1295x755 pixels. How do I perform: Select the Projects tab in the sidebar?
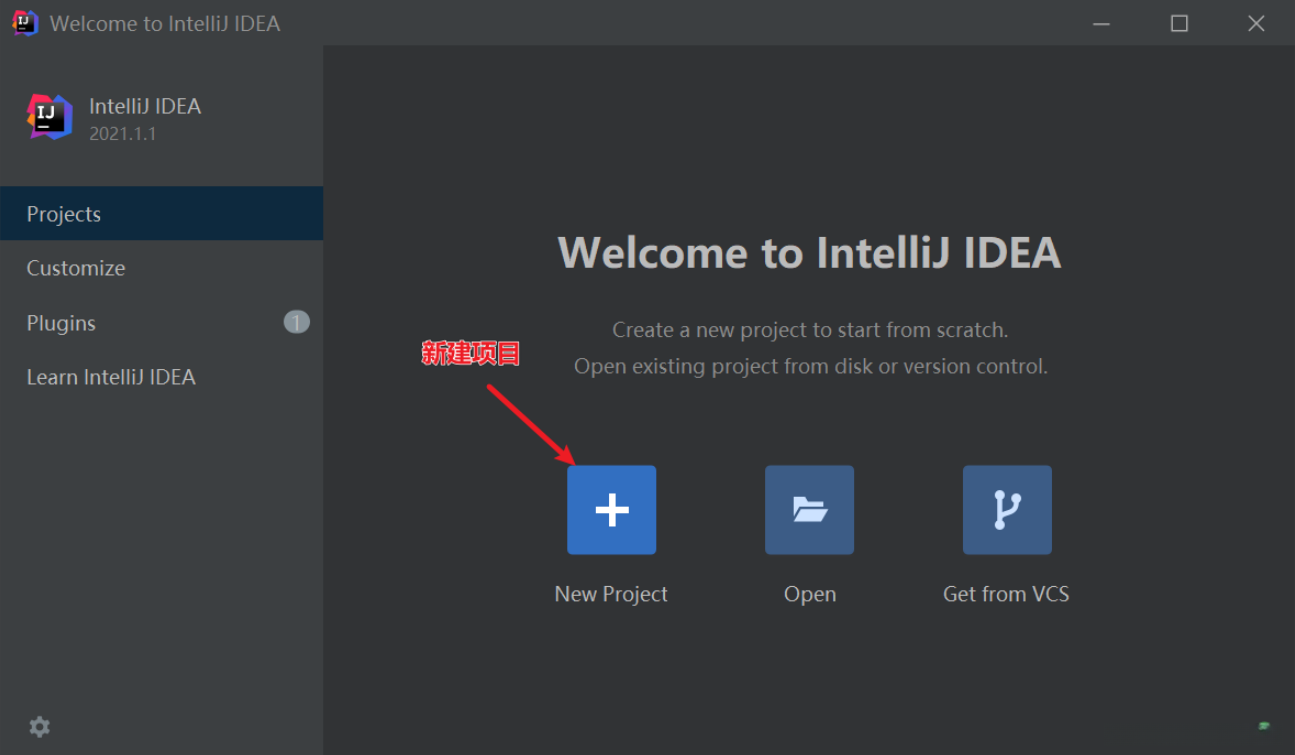pos(64,214)
